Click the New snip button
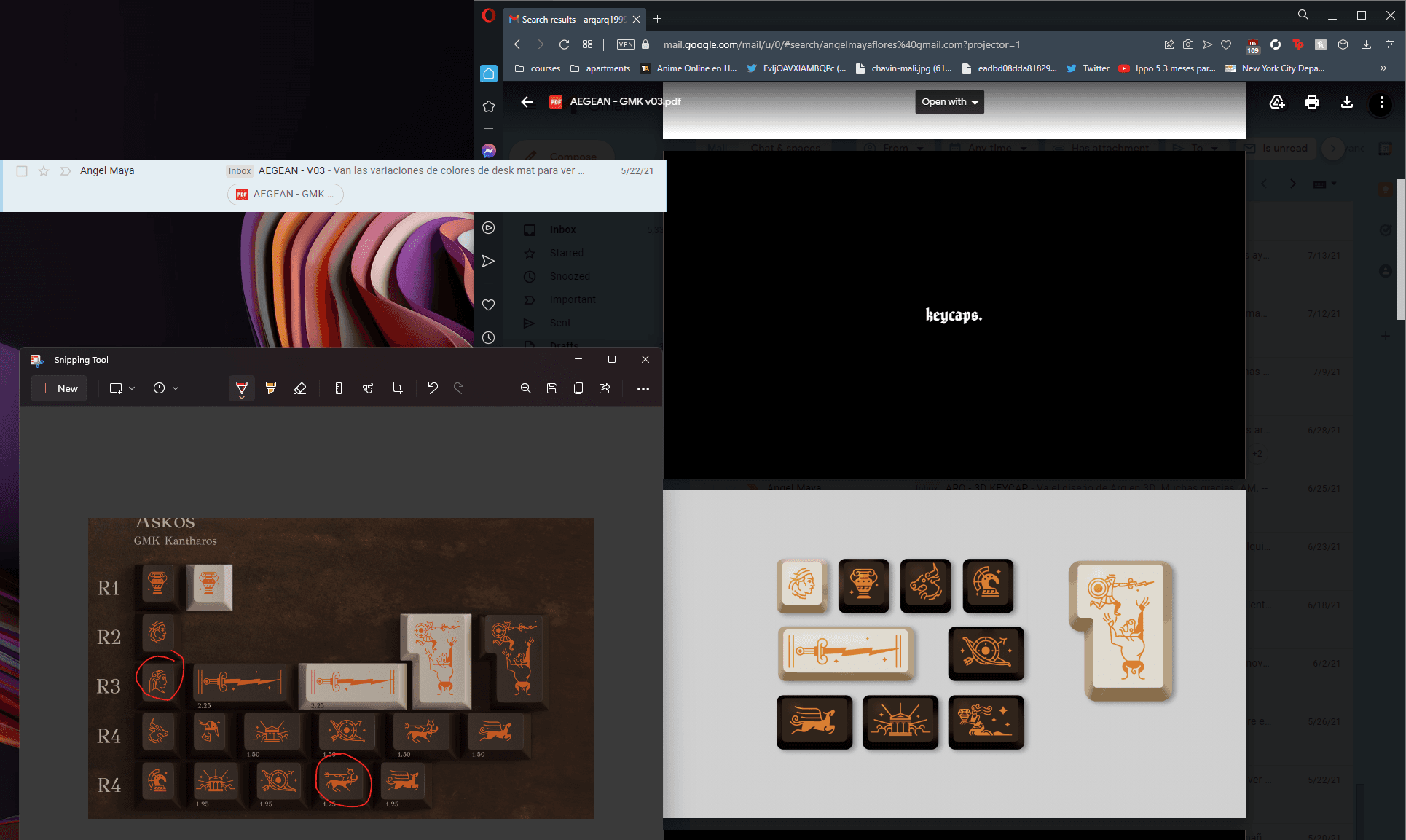Viewport: 1406px width, 840px height. [x=59, y=388]
